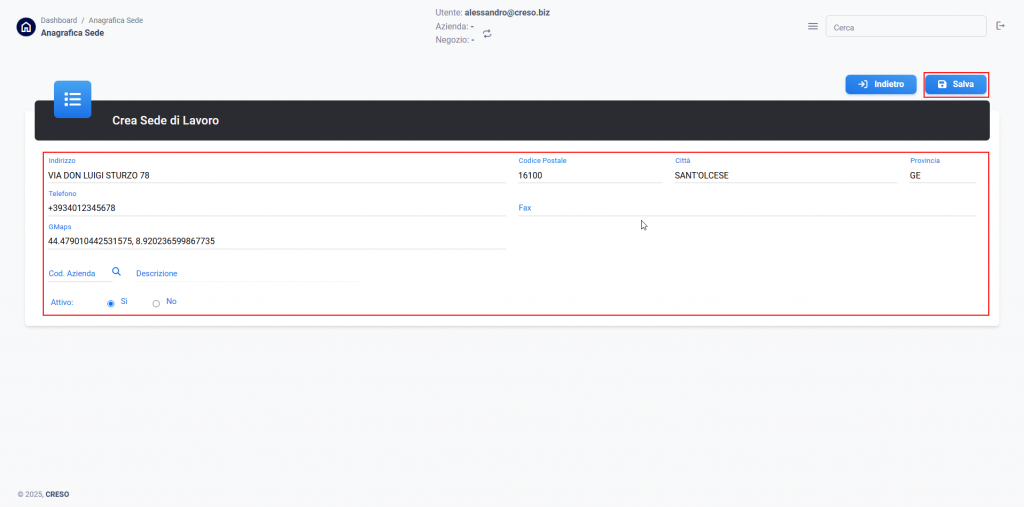Select the No radio button for Attivo
1024x507 pixels.
click(156, 303)
